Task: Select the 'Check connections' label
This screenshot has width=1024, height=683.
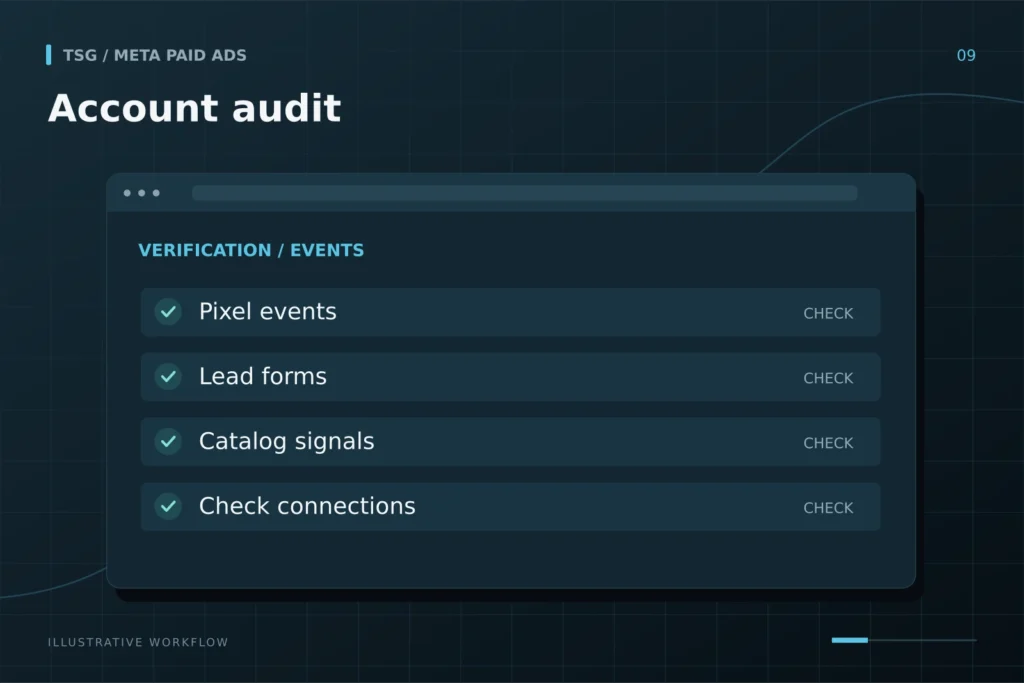Action: coord(307,506)
